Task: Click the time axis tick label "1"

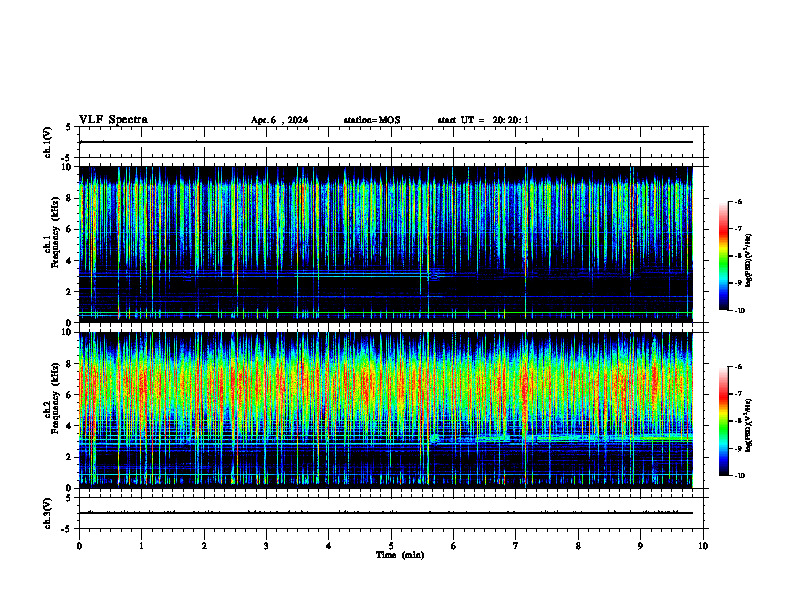Action: [x=141, y=546]
